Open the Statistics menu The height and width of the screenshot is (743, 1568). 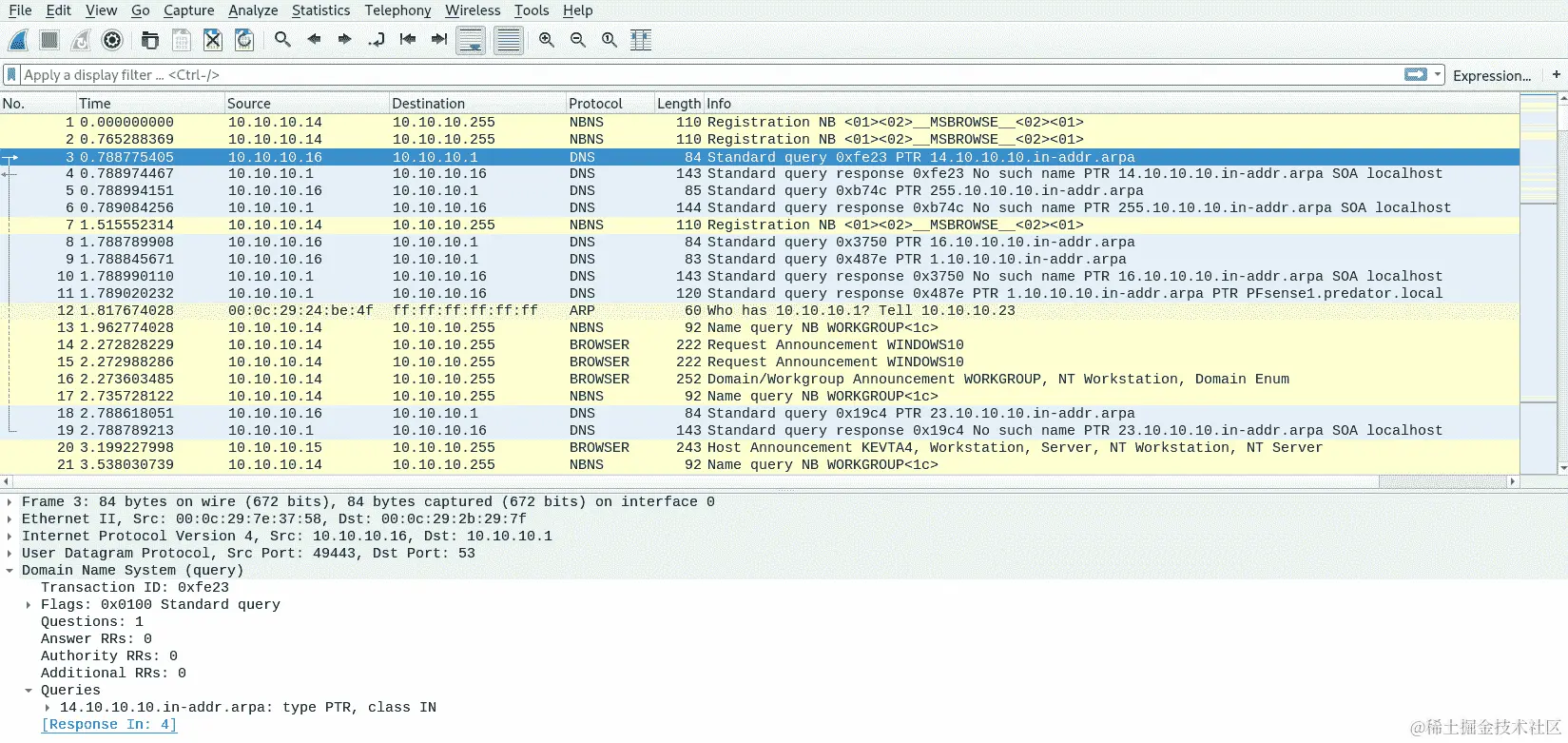click(320, 10)
